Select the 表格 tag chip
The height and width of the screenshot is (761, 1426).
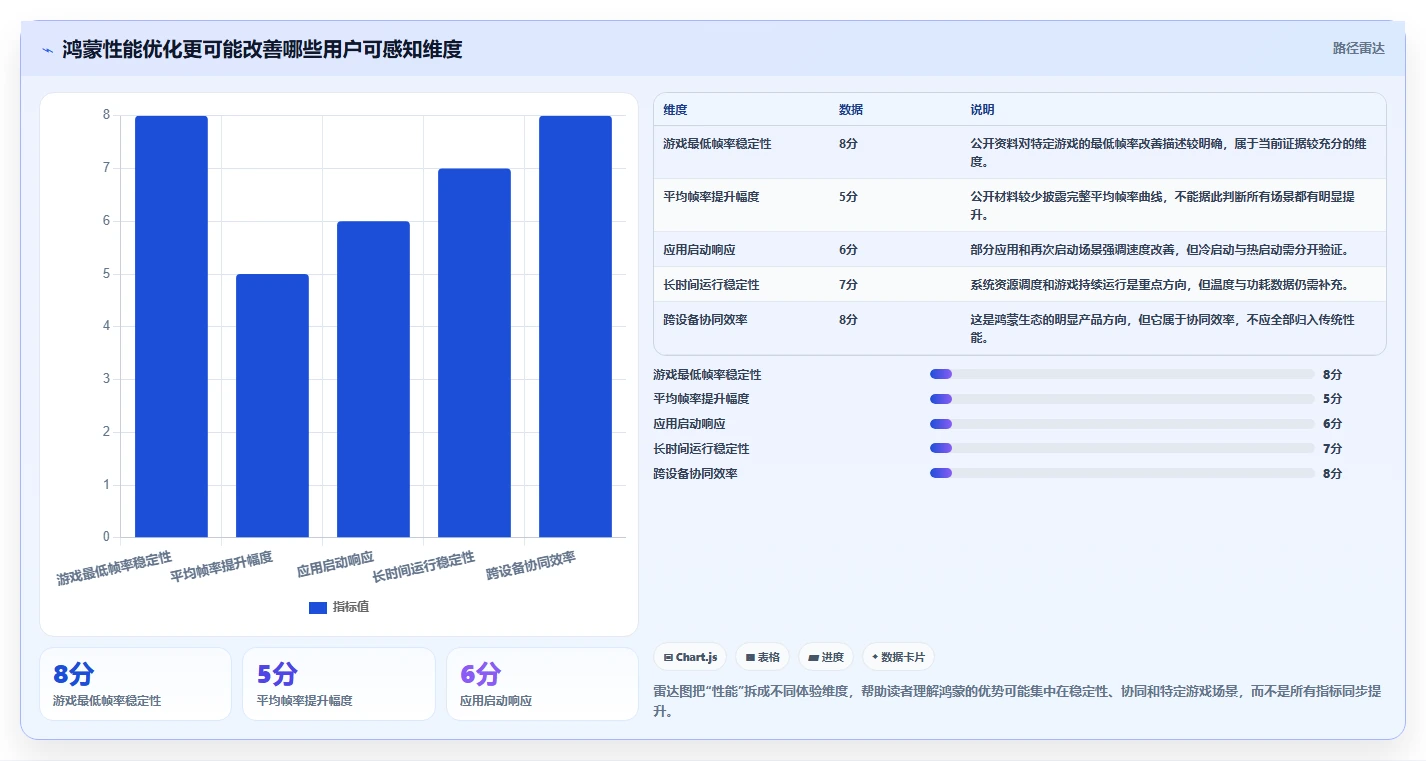click(x=762, y=657)
